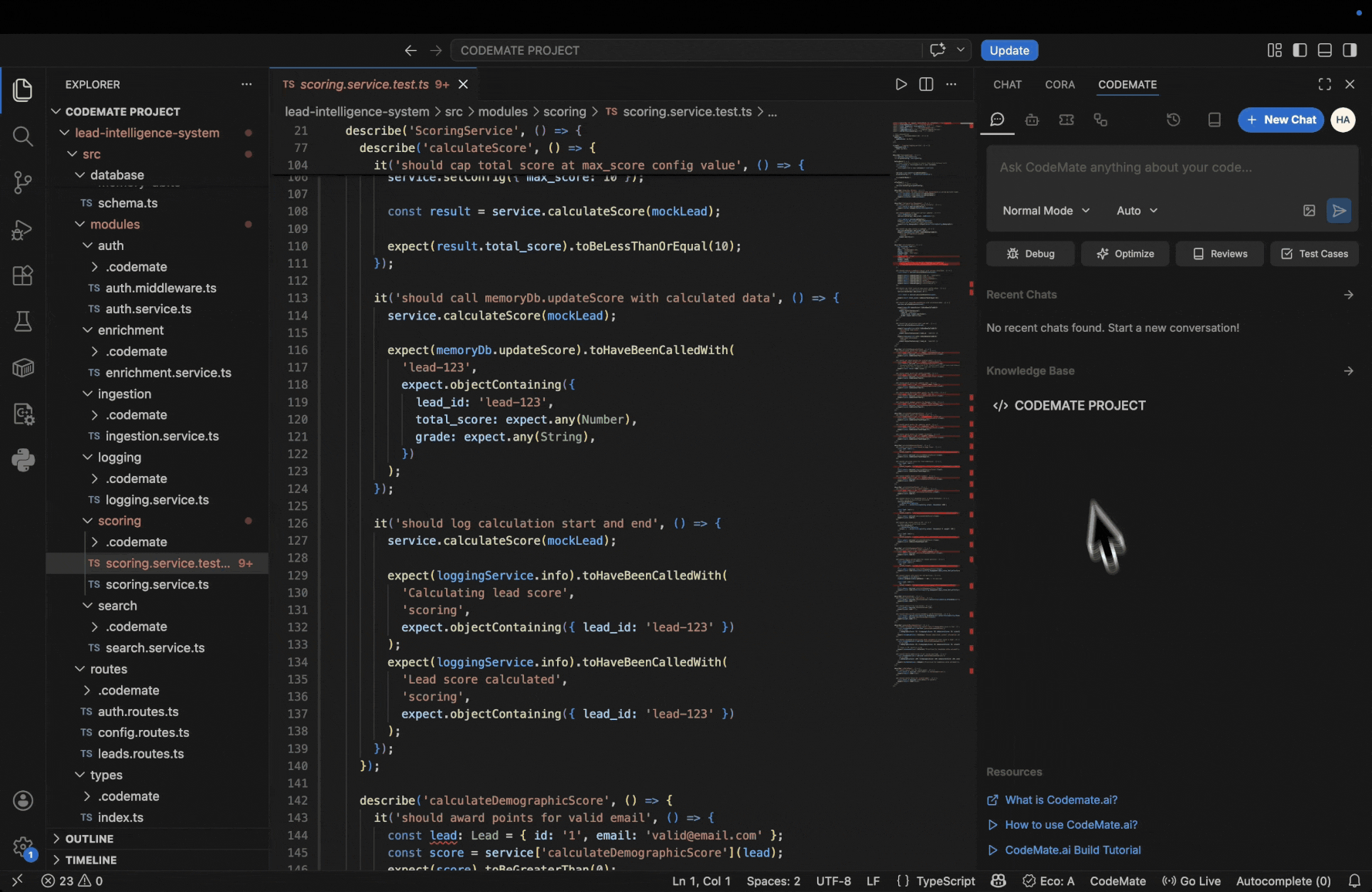Open dropdown next to chat icon in title bar

pos(960,50)
